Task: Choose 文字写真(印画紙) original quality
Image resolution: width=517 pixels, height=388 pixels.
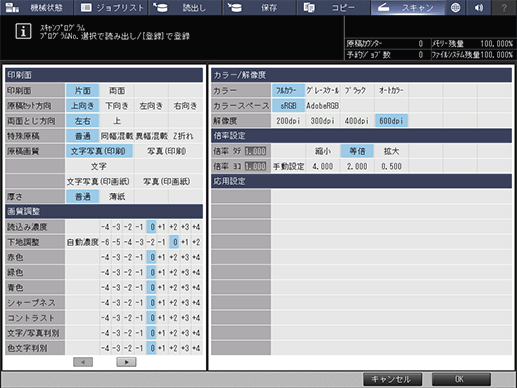Action: (99, 181)
